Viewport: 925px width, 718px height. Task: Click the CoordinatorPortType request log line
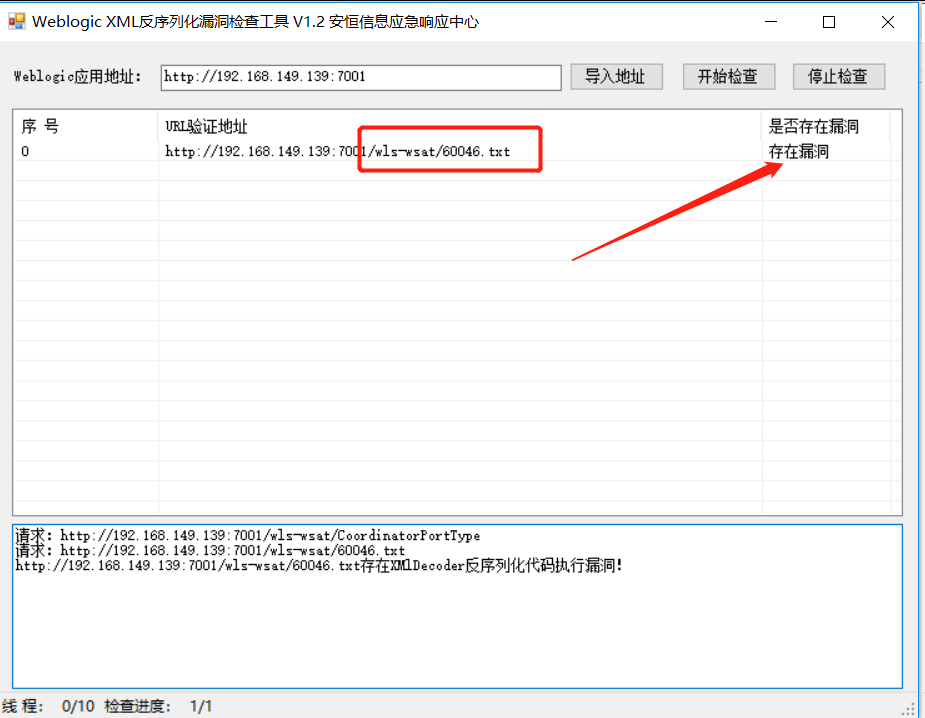tap(247, 535)
